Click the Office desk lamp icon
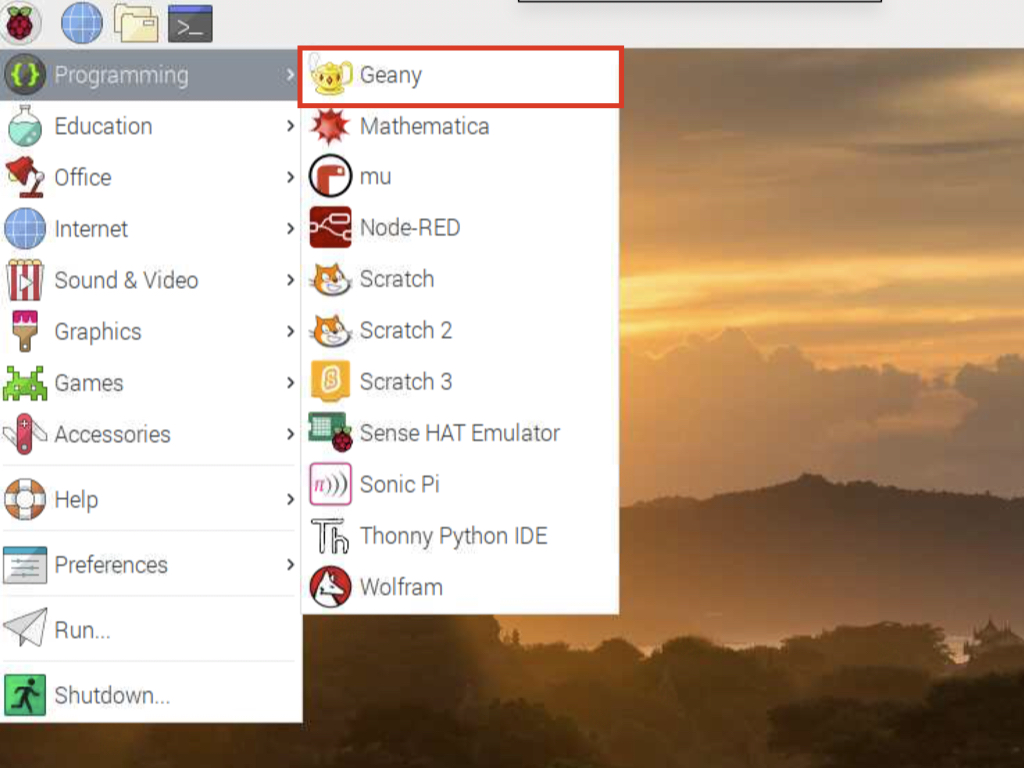 coord(25,177)
